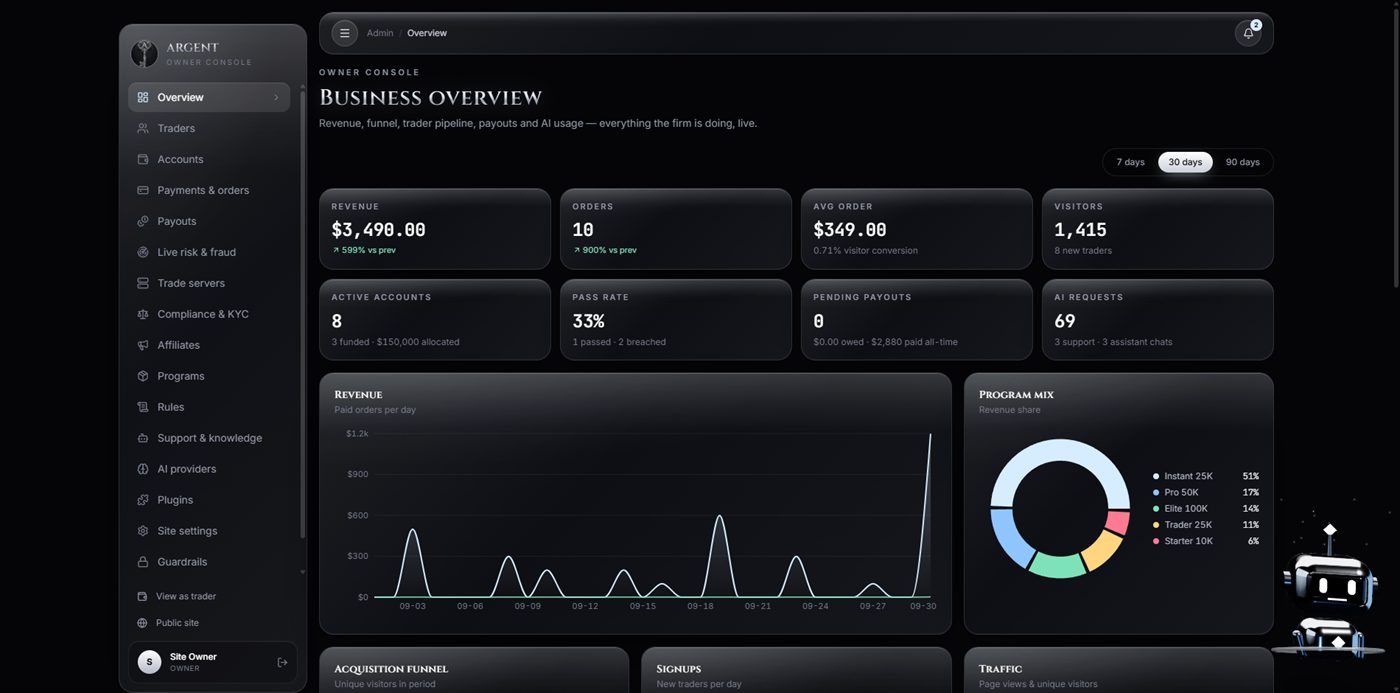1400x693 pixels.
Task: Click the Rules icon in sidebar
Action: 143,407
